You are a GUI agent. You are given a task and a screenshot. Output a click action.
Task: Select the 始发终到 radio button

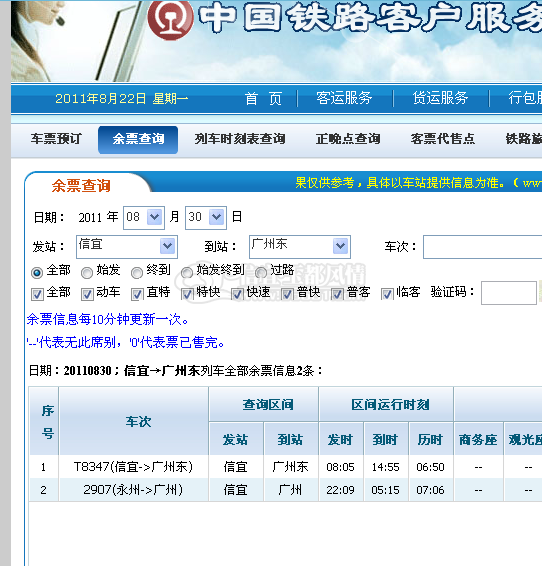pyautogui.click(x=187, y=273)
